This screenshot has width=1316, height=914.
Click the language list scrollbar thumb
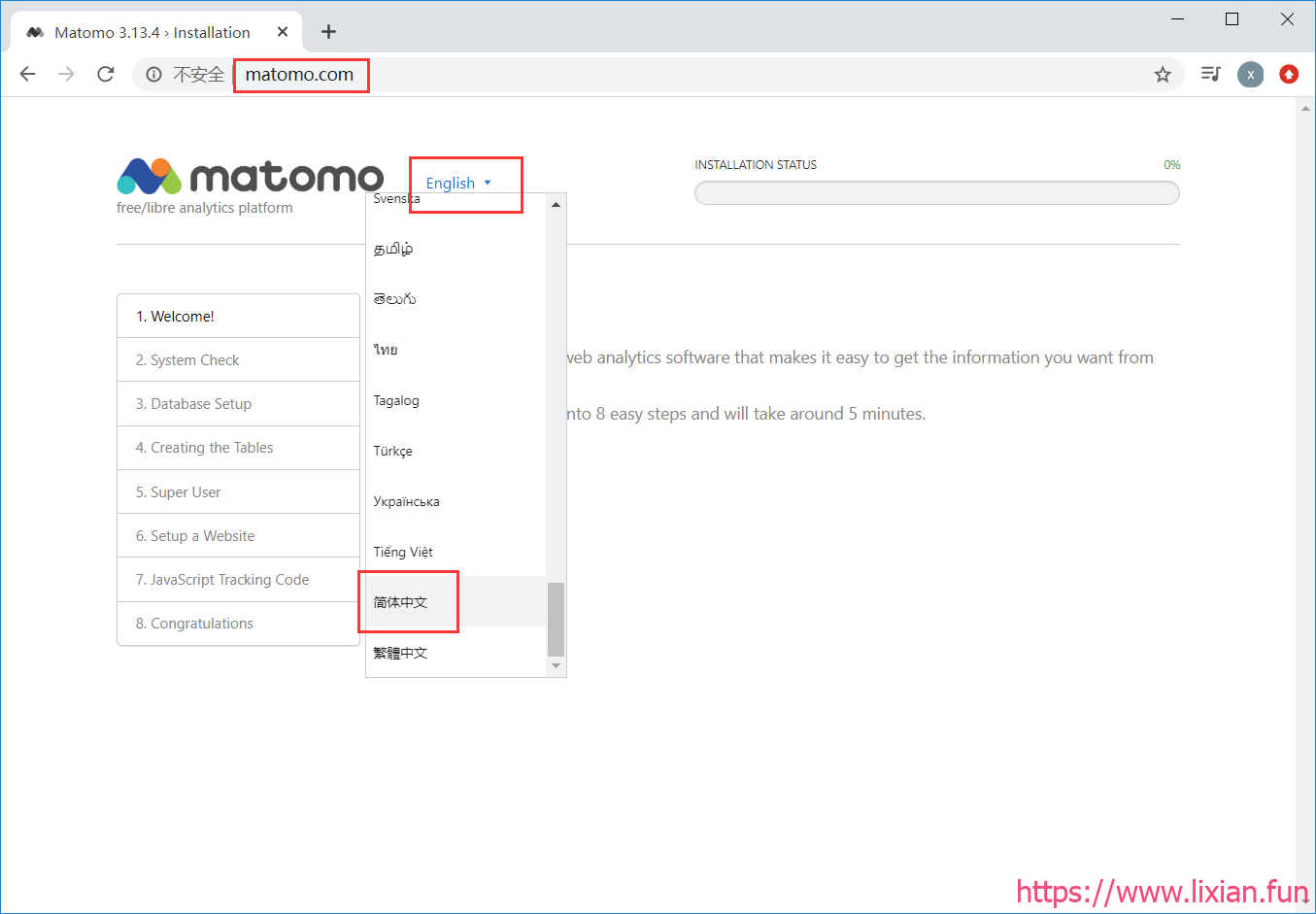pos(556,620)
